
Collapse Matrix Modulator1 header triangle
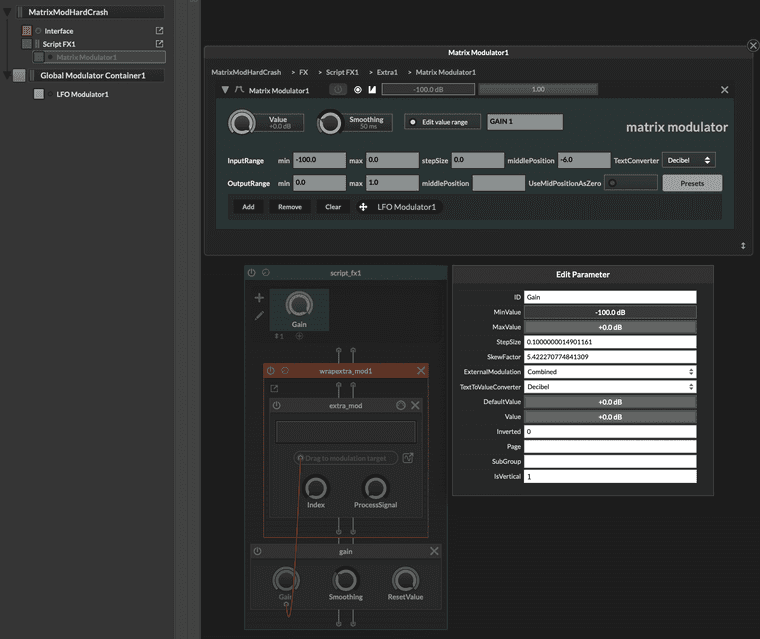(x=226, y=90)
